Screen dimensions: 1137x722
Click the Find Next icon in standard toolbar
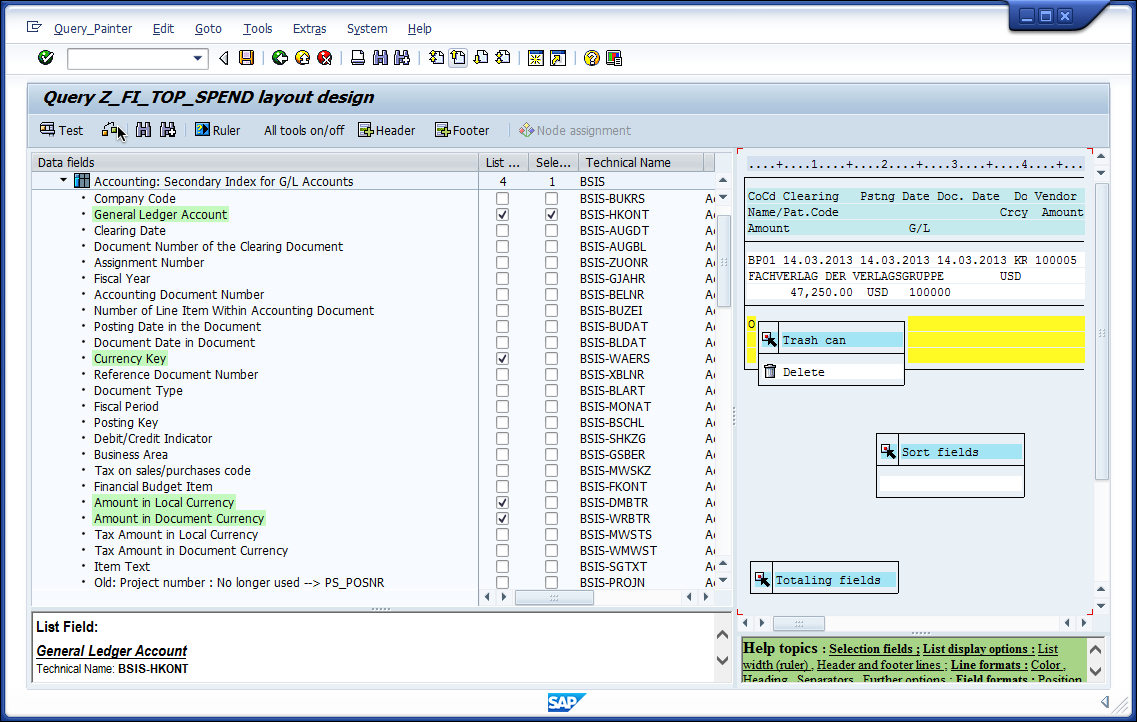402,58
